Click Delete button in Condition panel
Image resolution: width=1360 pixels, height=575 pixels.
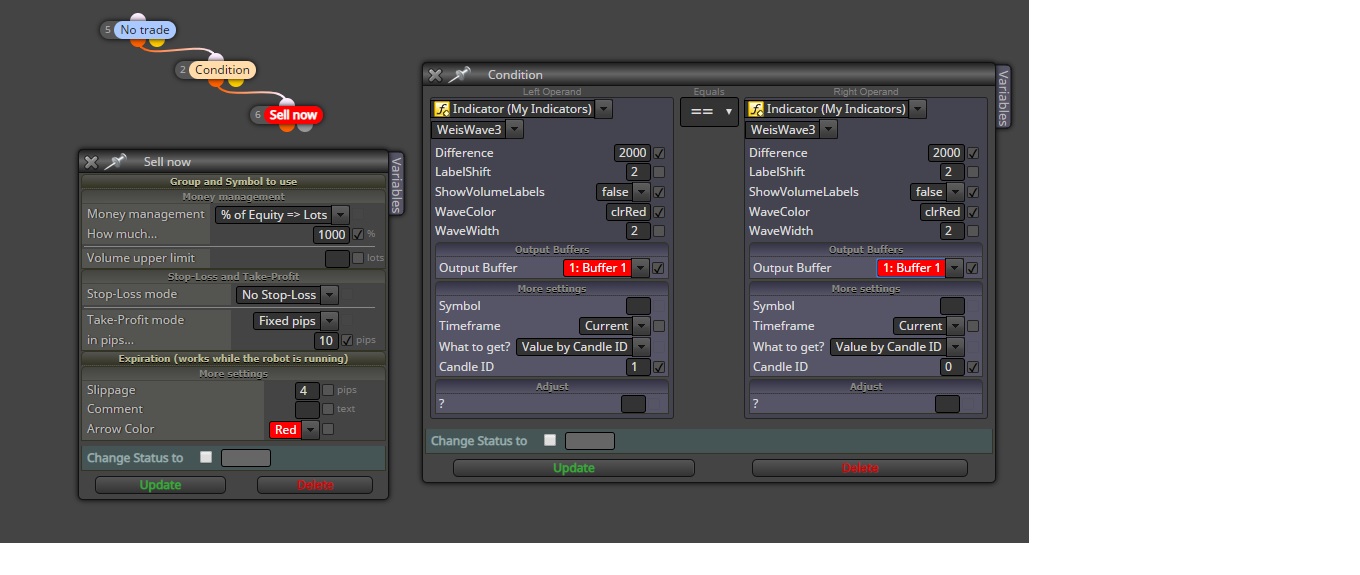coord(860,468)
